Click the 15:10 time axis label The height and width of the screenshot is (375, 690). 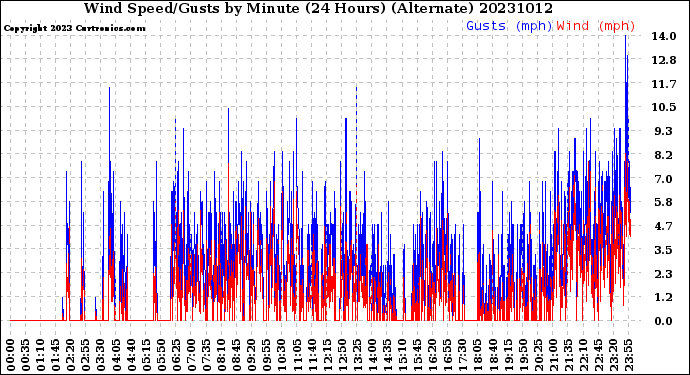402,355
